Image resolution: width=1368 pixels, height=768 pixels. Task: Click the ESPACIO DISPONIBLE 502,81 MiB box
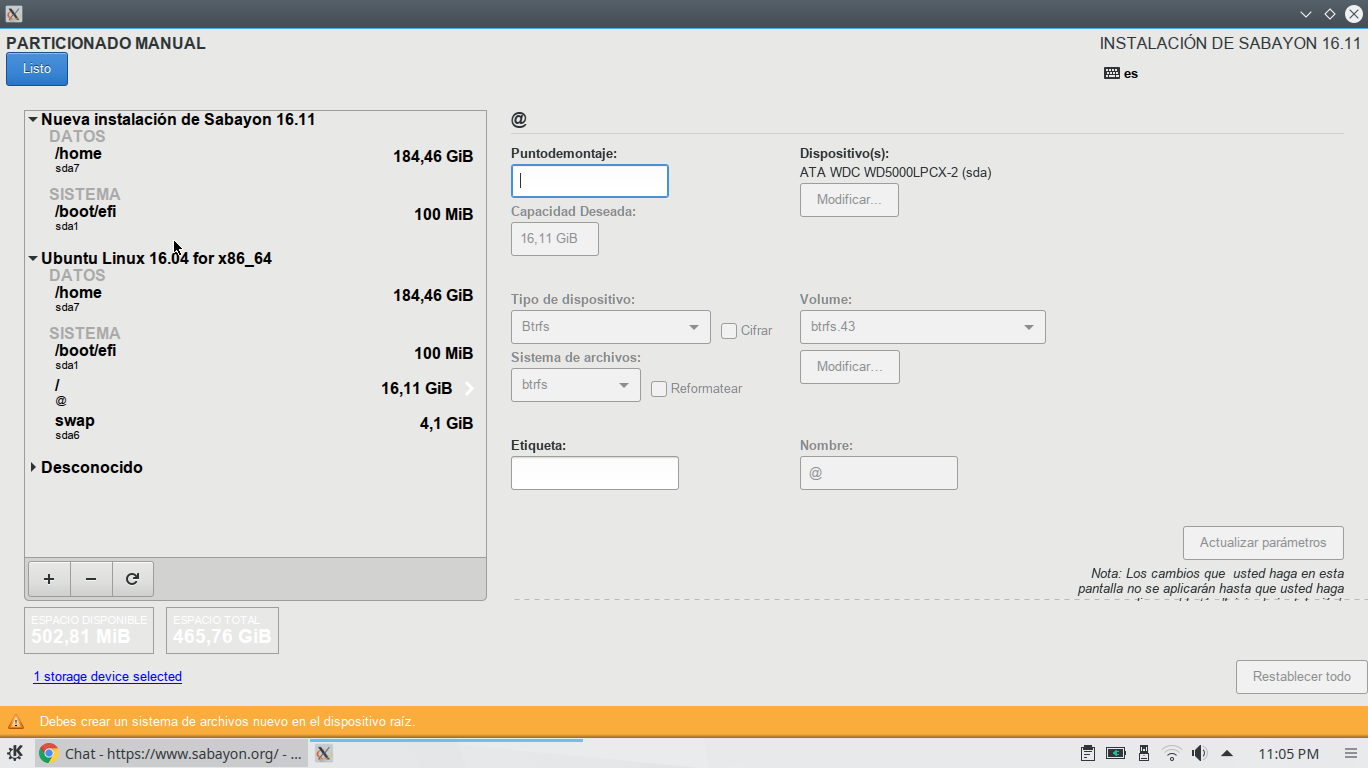(89, 630)
